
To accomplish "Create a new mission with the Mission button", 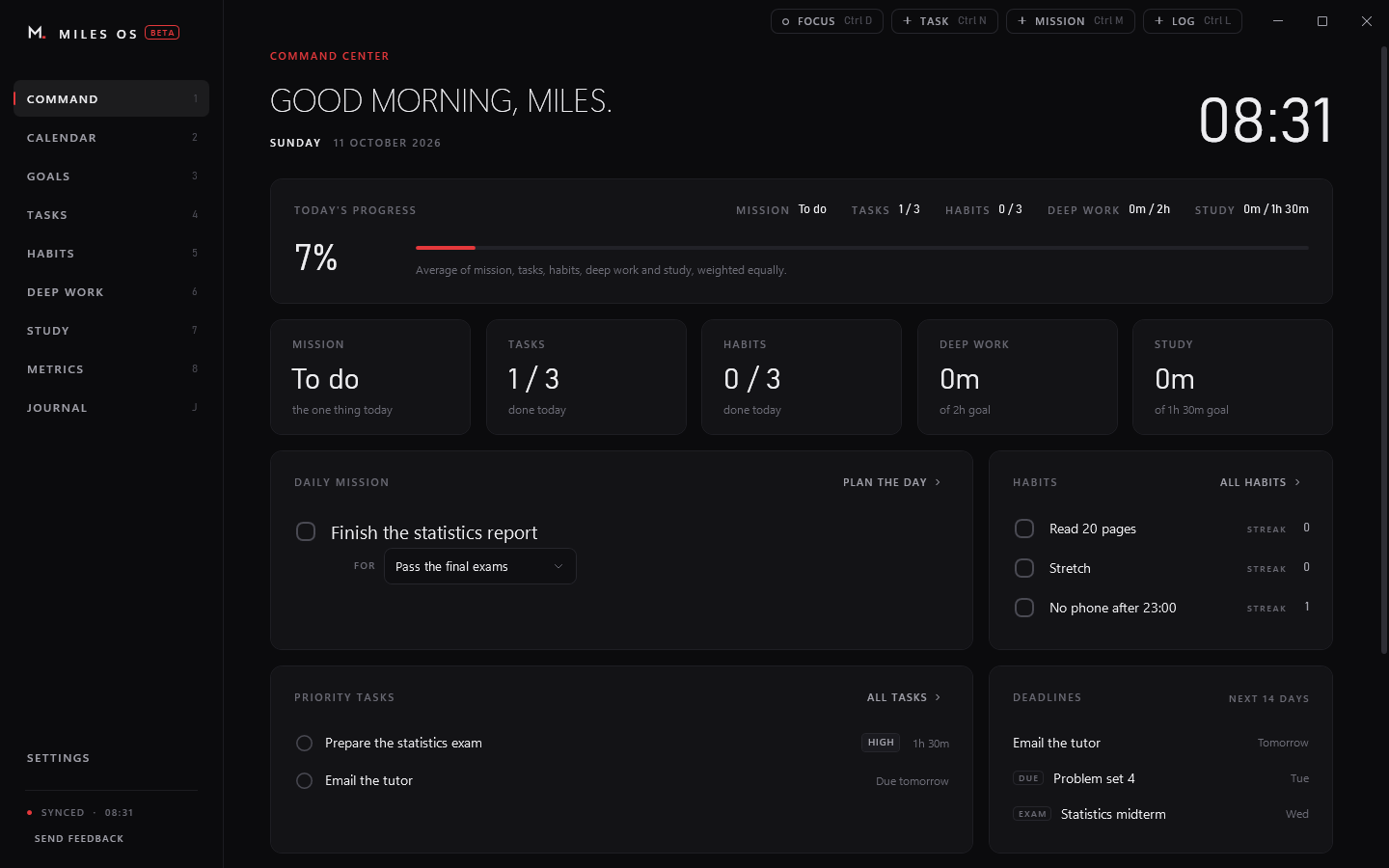I will pos(1071,21).
